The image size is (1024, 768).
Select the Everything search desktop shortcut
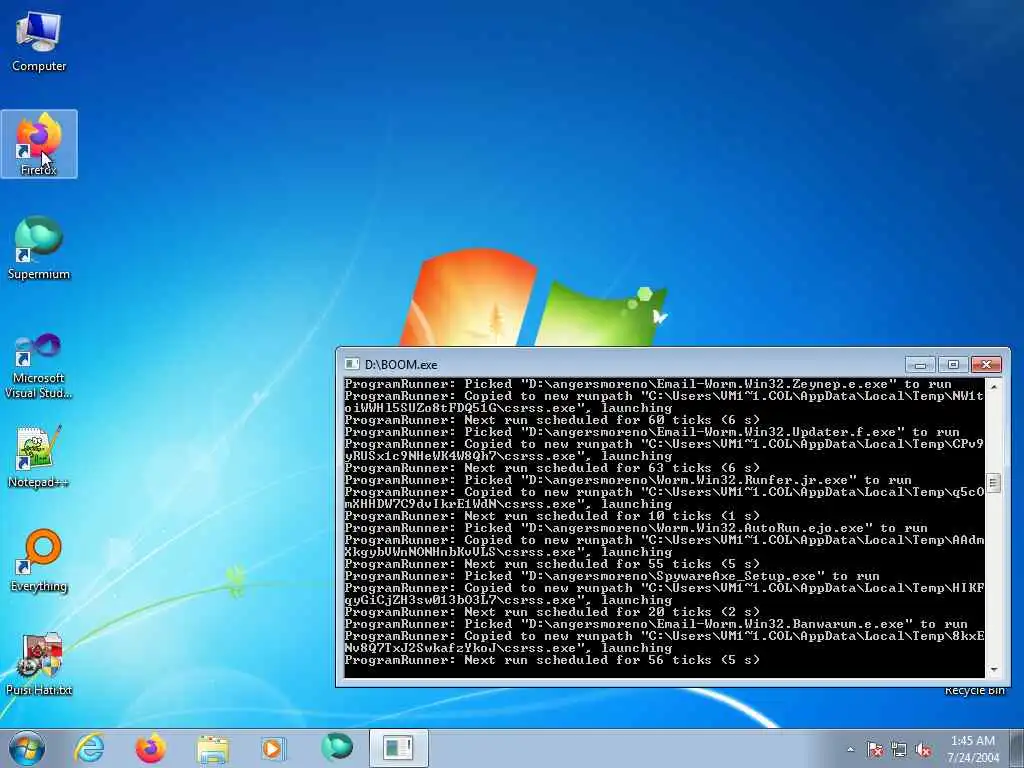[x=39, y=560]
